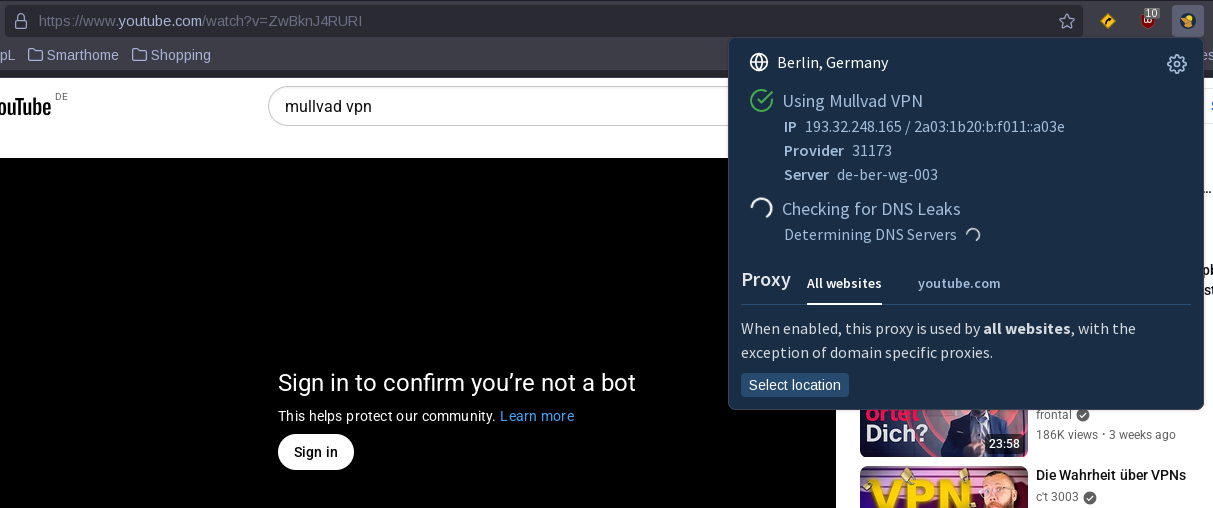Screen dimensions: 1213x508
Task: Click the Mullvad browser extension toolbar icon
Action: (x=1187, y=21)
